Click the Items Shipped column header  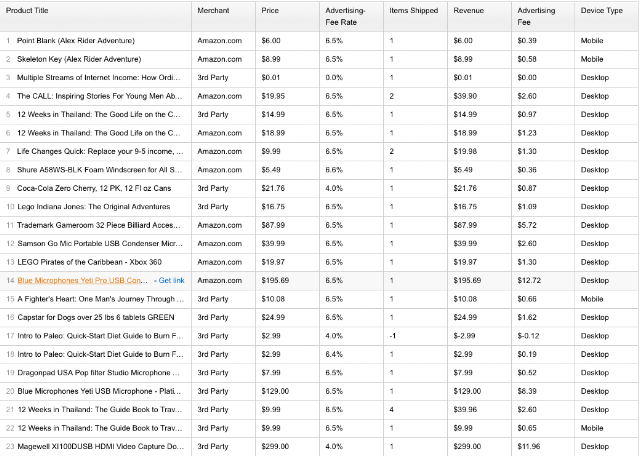point(413,11)
